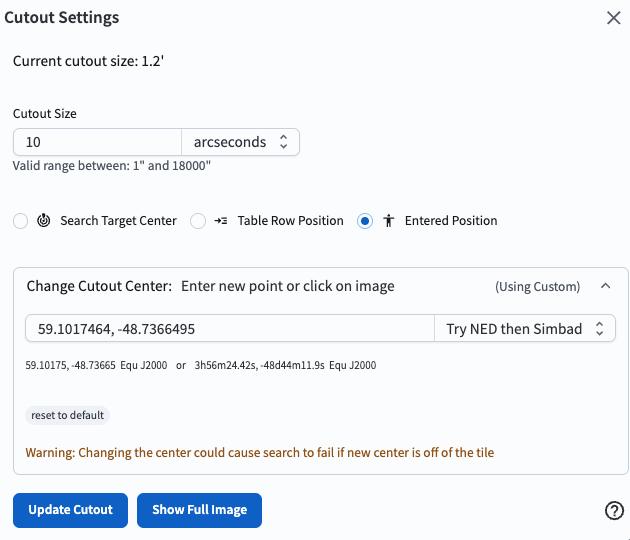Click the Update Cutout button
The image size is (630, 540).
70,510
